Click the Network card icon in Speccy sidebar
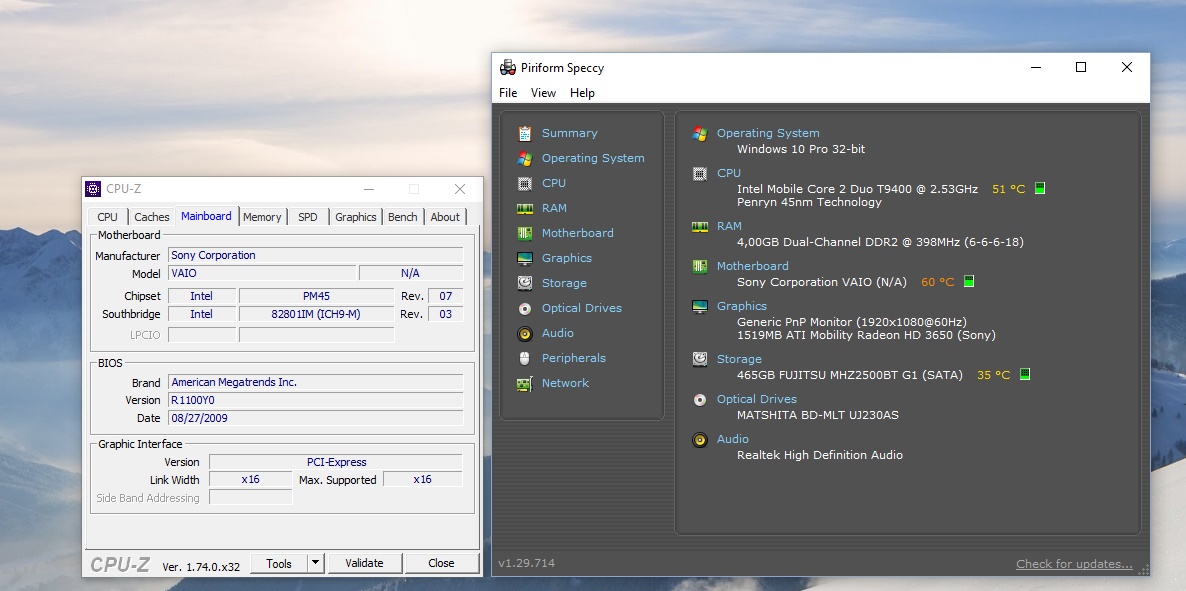Image resolution: width=1186 pixels, height=591 pixels. (x=525, y=383)
